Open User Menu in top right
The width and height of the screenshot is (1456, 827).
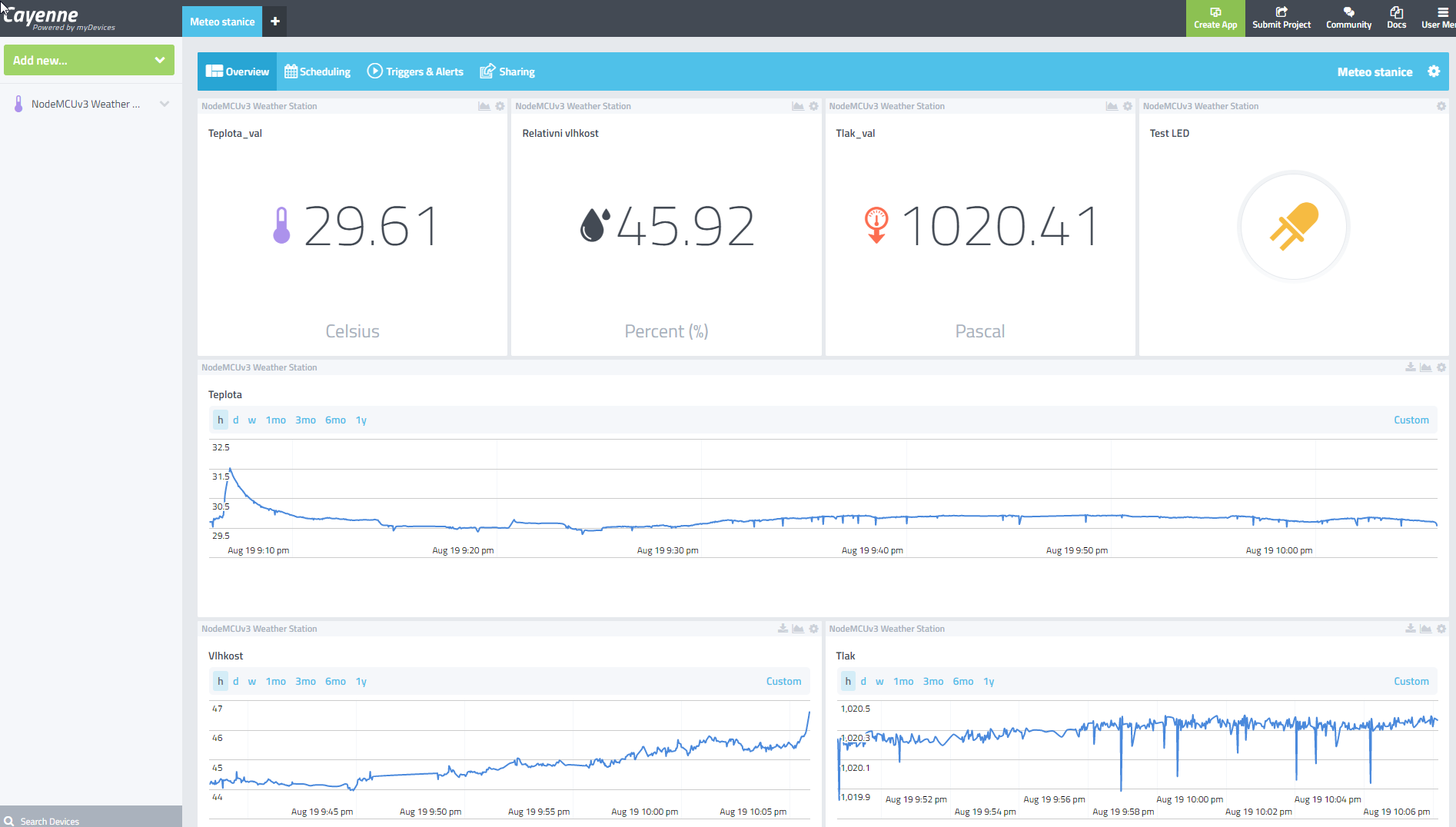1438,18
